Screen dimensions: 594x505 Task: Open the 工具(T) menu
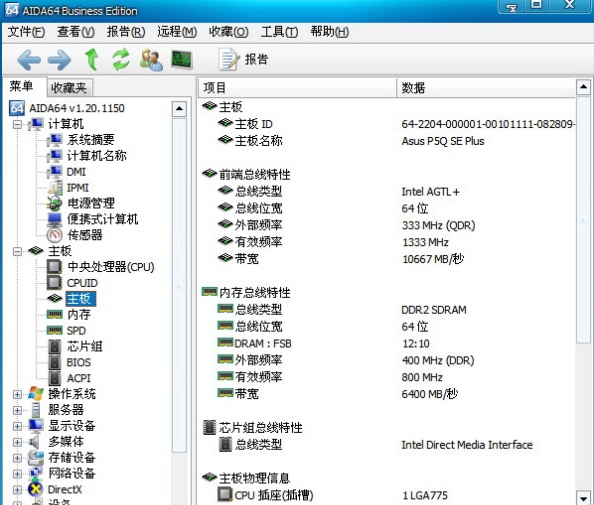(x=279, y=32)
